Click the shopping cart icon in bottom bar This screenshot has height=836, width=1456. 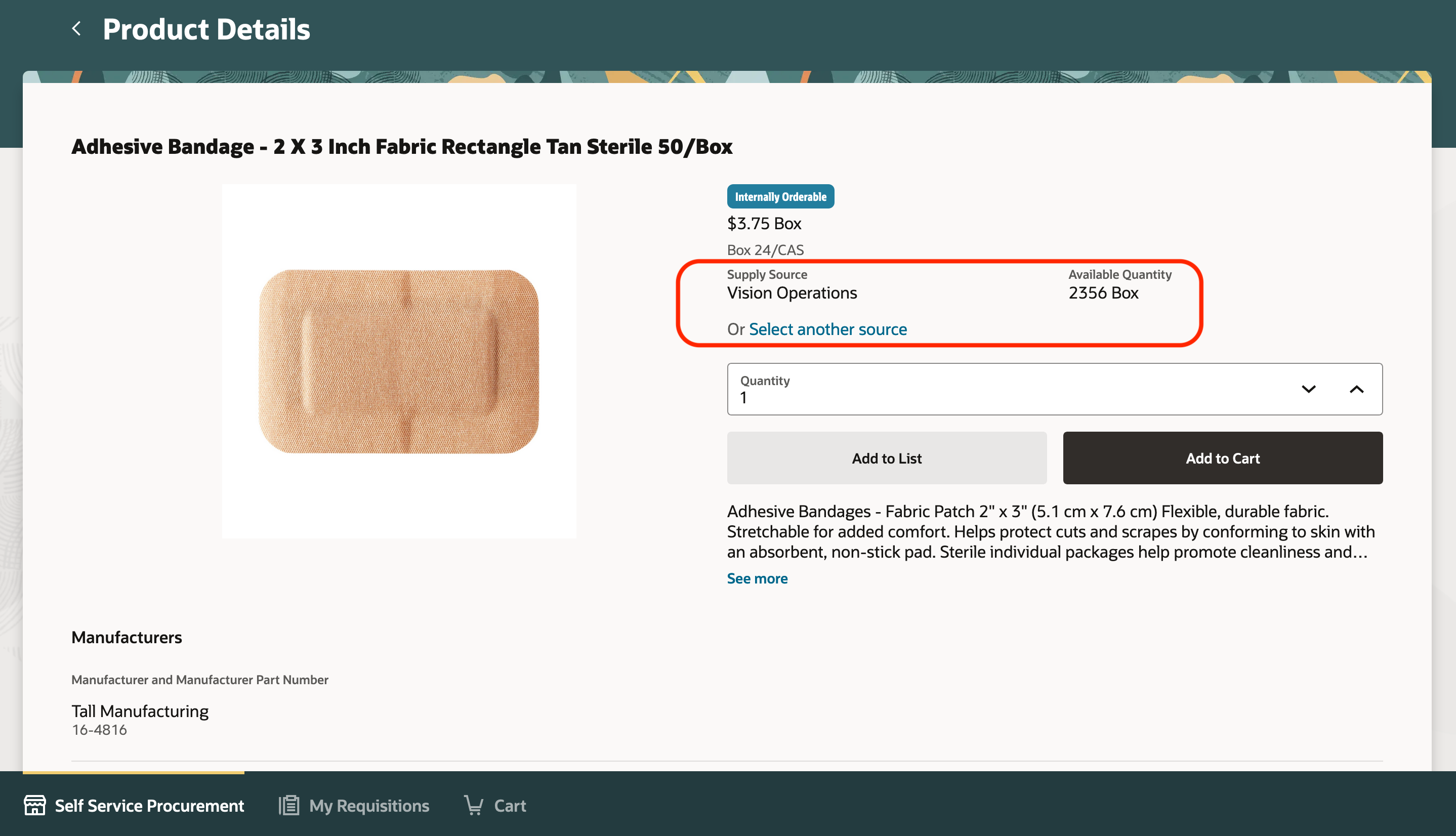click(474, 805)
